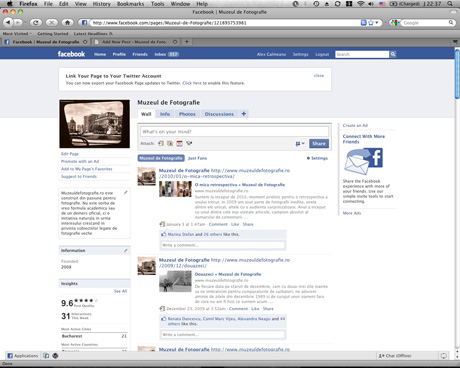The image size is (460, 368).
Task: Click the page profile photo
Action: pyautogui.click(x=95, y=124)
